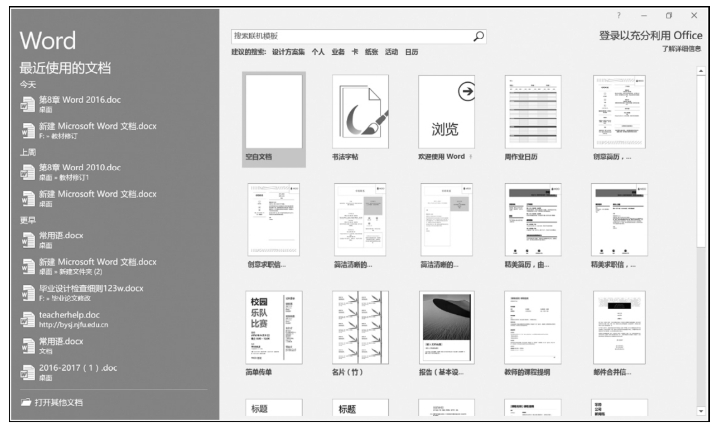The height and width of the screenshot is (430, 716).
Task: Click scrollbar up arrow in template list
Action: tap(701, 71)
